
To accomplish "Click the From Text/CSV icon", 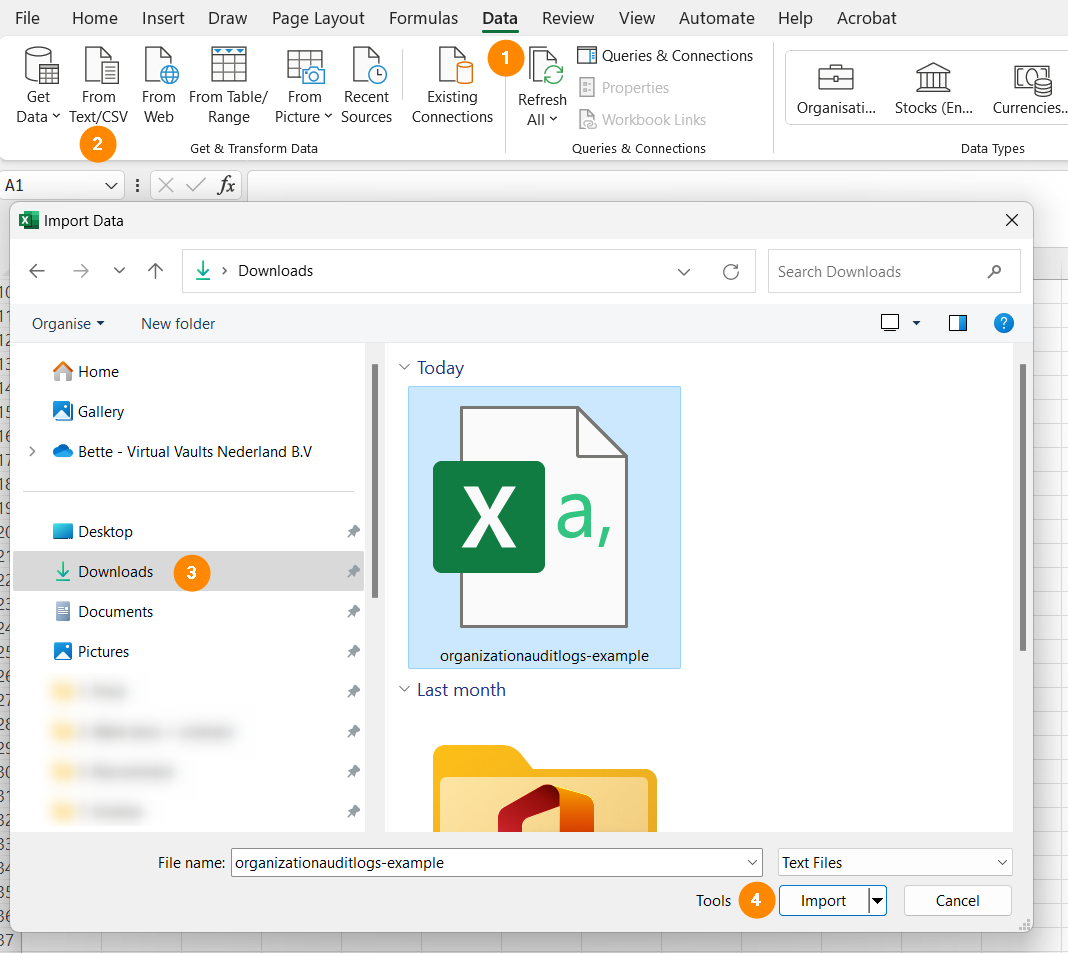I will click(x=99, y=67).
